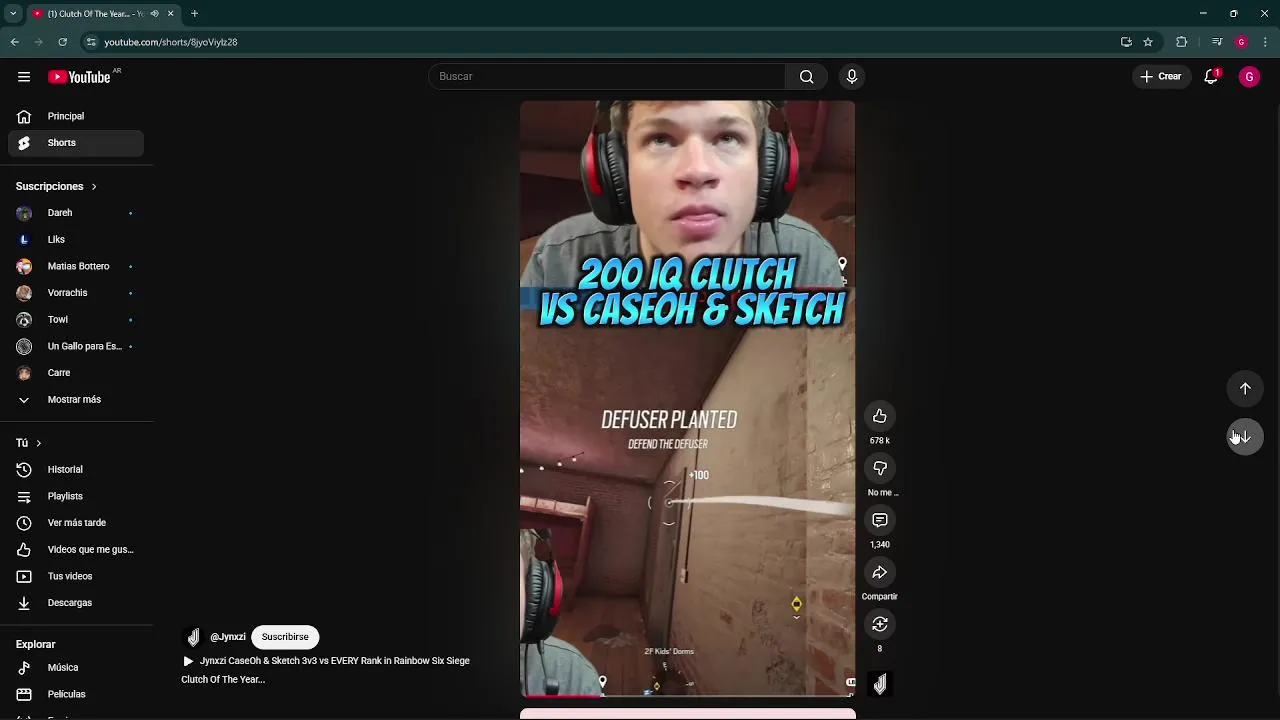This screenshot has width=1280, height=720.
Task: Open the Towi channel
Action: pos(76,320)
